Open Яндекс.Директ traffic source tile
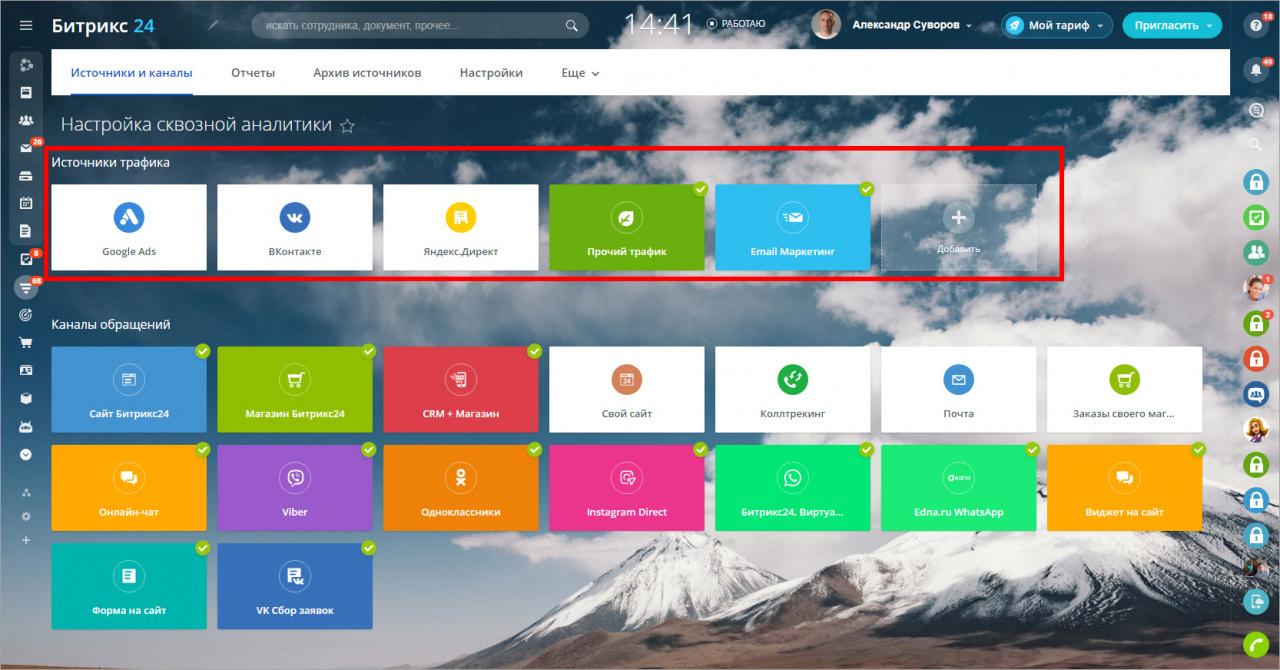 (461, 227)
